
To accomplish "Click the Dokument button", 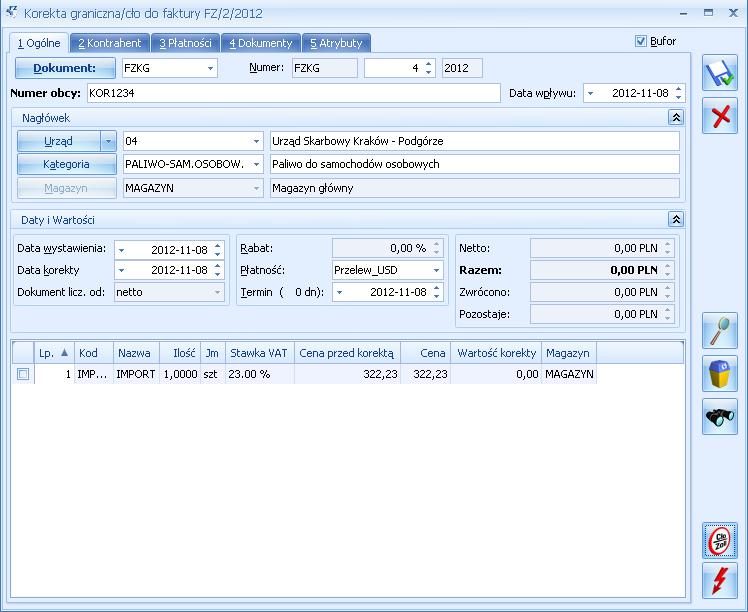I will tap(65, 68).
